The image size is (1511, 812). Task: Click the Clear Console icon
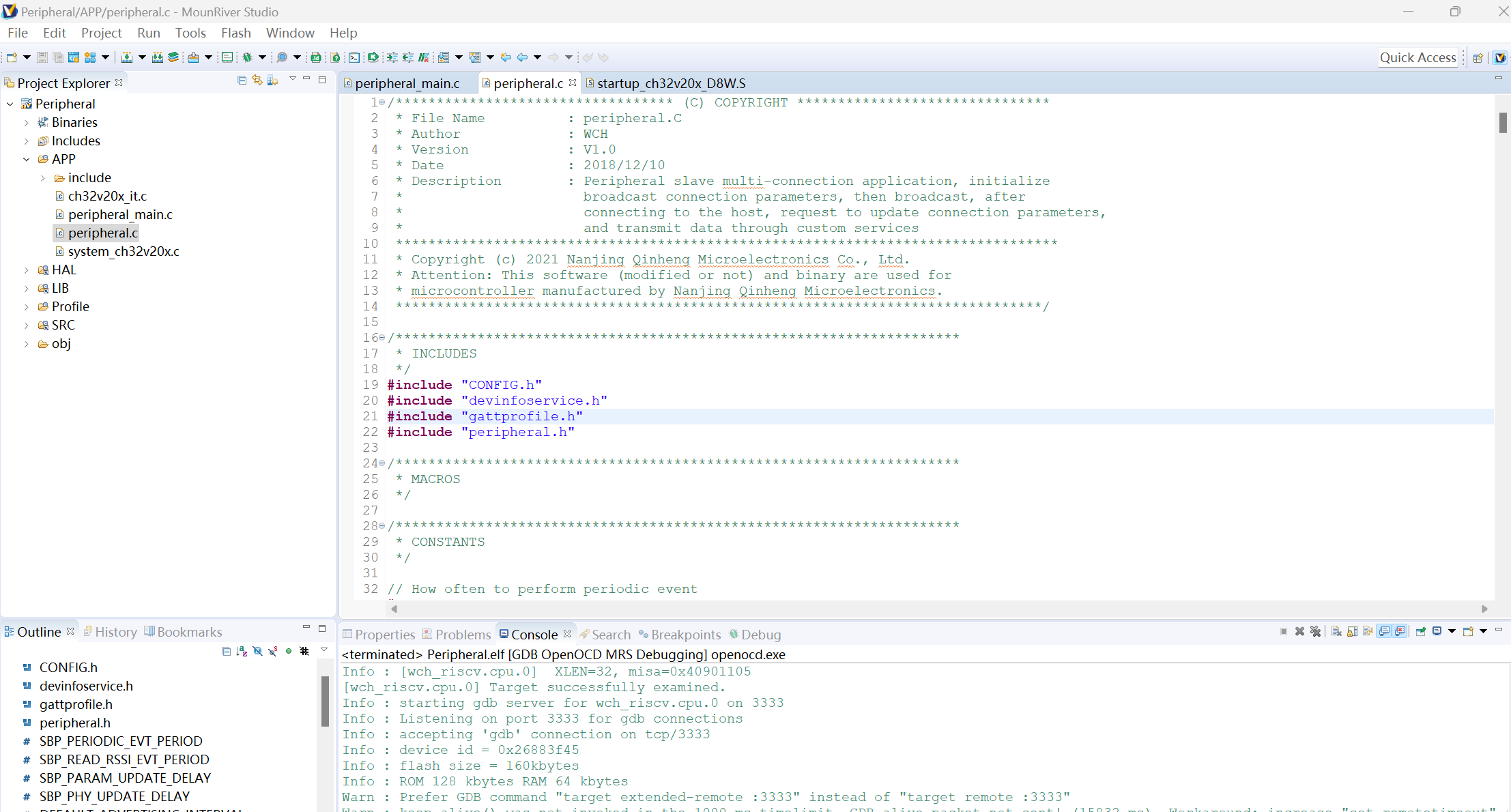[x=1336, y=632]
